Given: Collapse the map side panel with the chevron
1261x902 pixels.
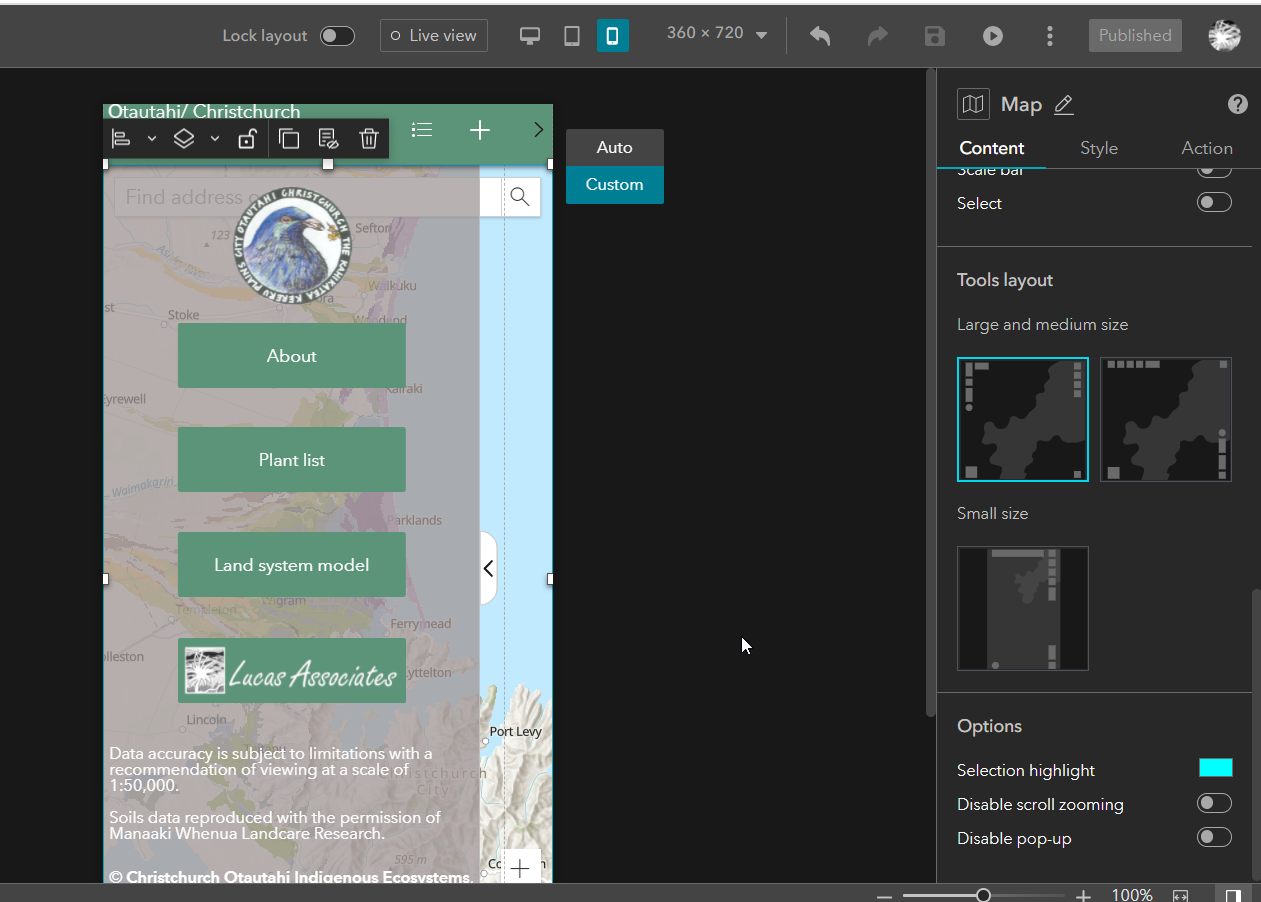Looking at the screenshot, I should tap(488, 567).
